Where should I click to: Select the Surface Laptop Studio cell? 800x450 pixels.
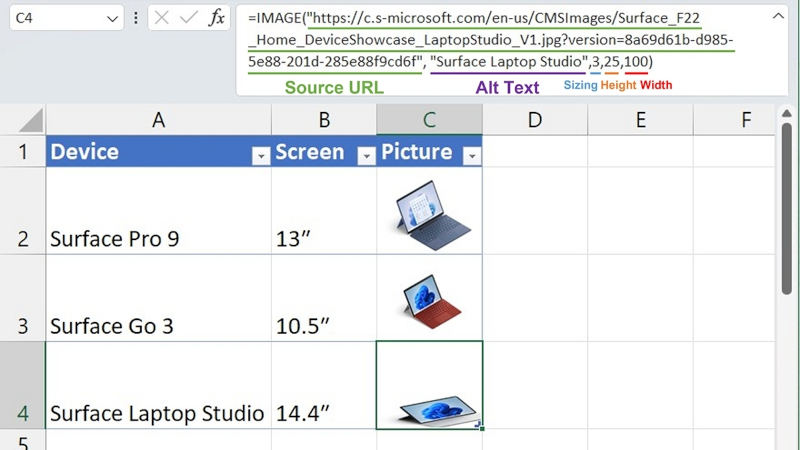point(159,385)
